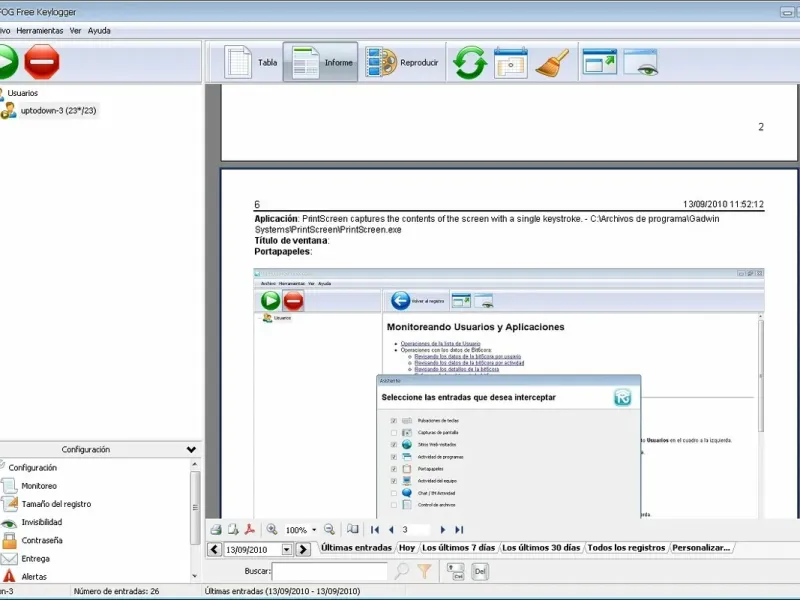
Task: Click the Ctrl key icon button
Action: pos(456,571)
